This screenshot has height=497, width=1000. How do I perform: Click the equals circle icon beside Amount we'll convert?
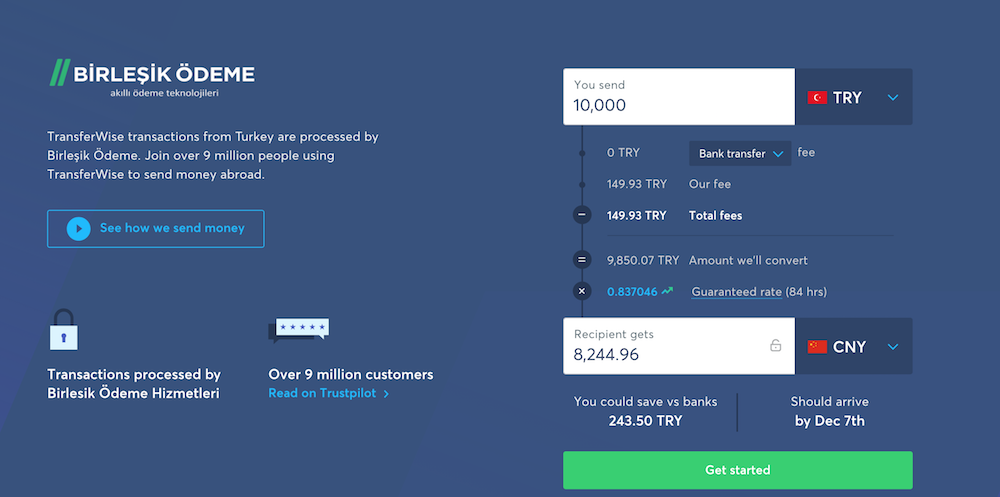(x=581, y=260)
